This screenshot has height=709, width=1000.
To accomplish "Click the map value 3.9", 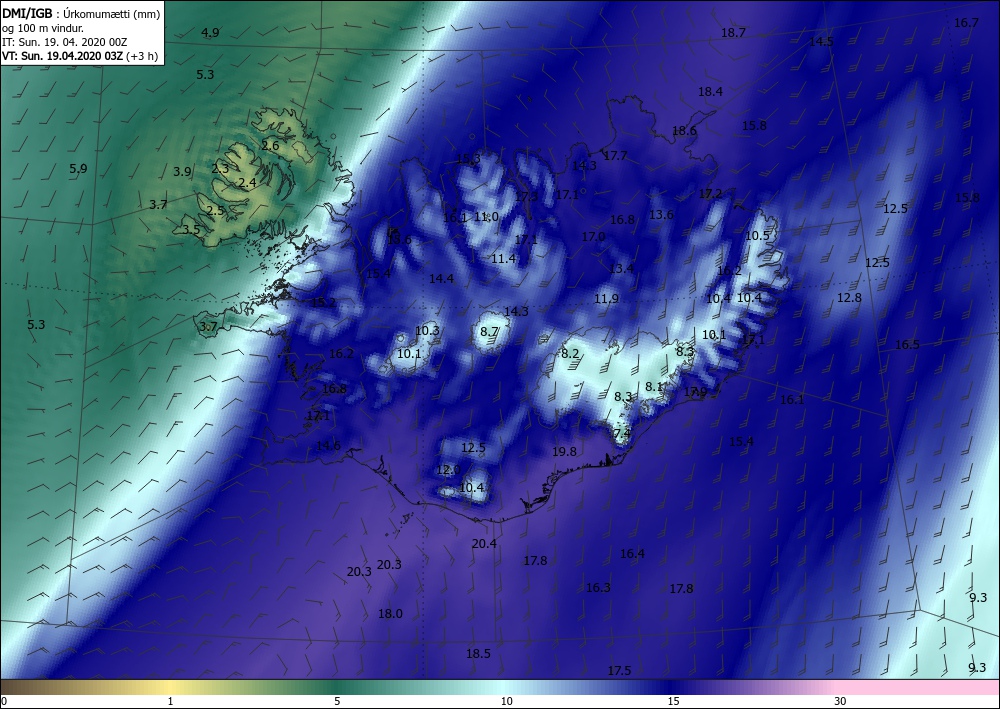I will [182, 172].
